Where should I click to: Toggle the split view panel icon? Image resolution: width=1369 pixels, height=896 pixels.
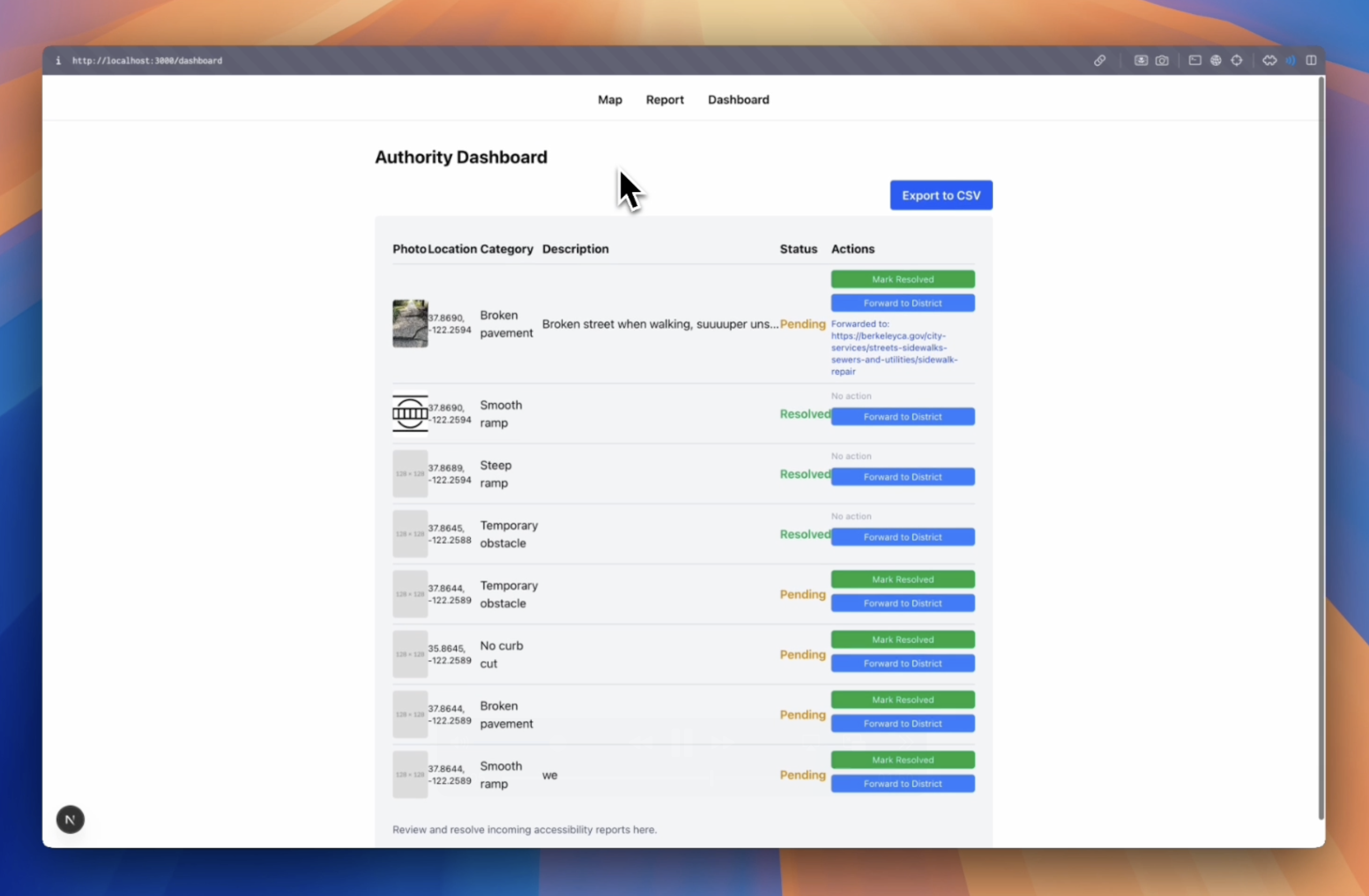click(1311, 61)
